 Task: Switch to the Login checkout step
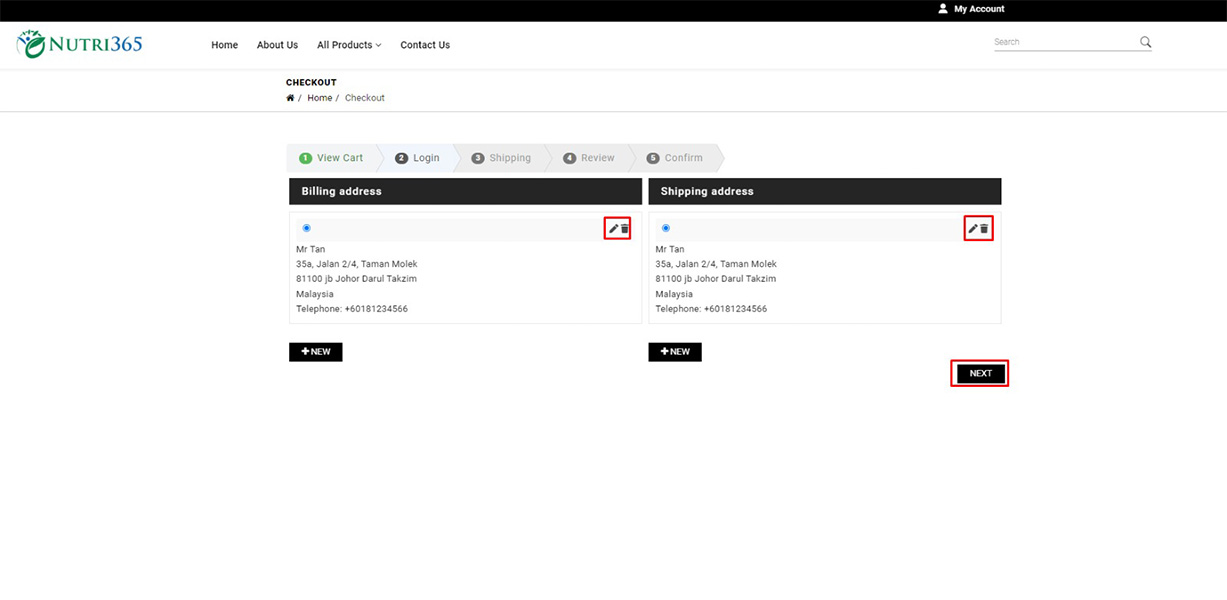pyautogui.click(x=418, y=158)
